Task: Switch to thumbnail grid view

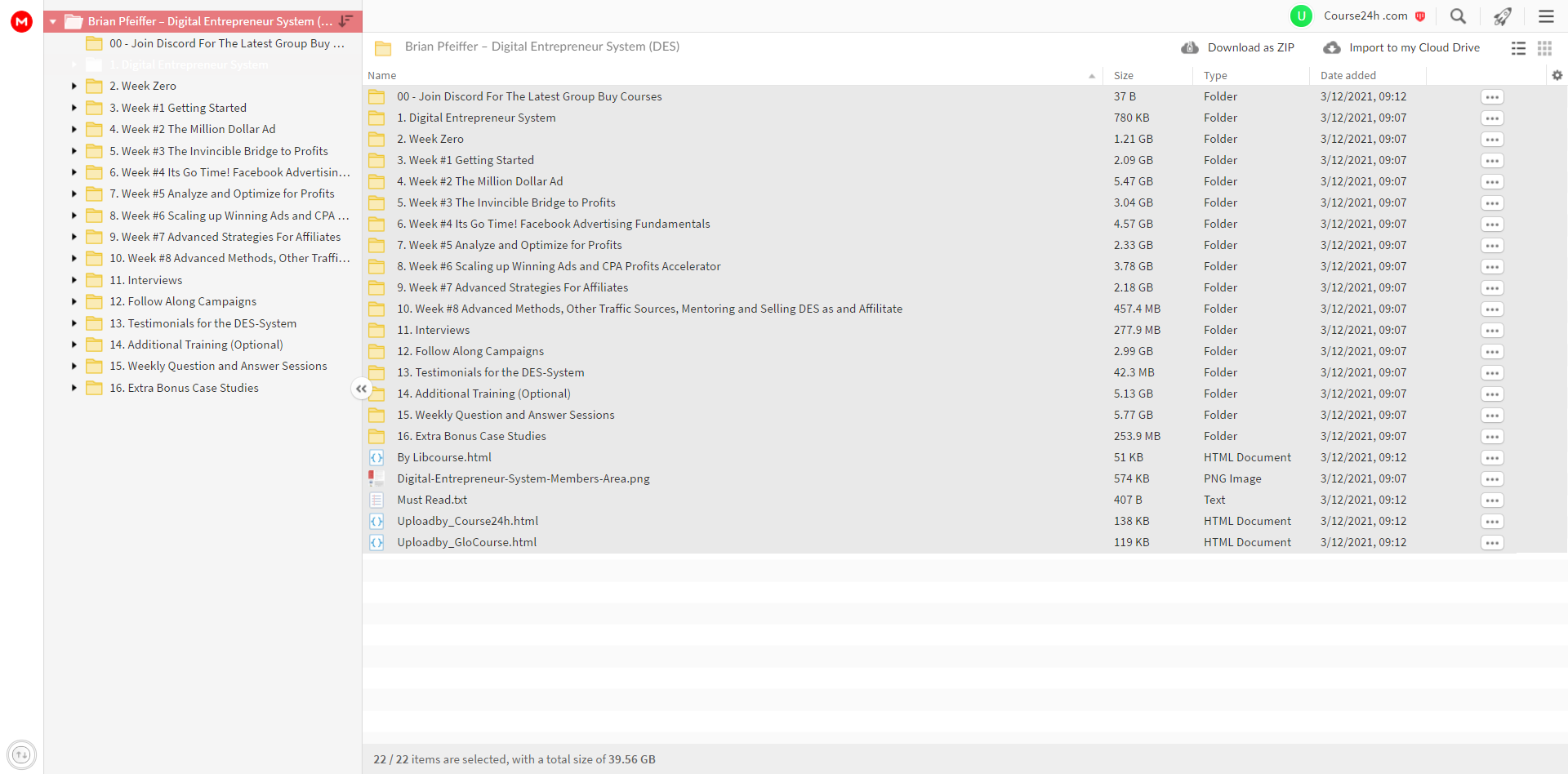Action: pyautogui.click(x=1544, y=48)
